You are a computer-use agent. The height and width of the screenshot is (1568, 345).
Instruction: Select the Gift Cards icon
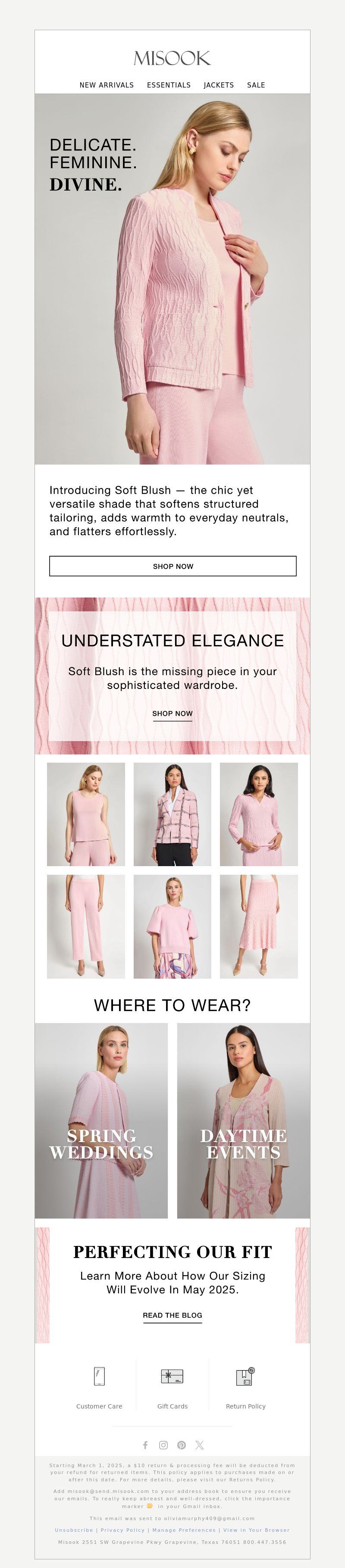point(172,1376)
